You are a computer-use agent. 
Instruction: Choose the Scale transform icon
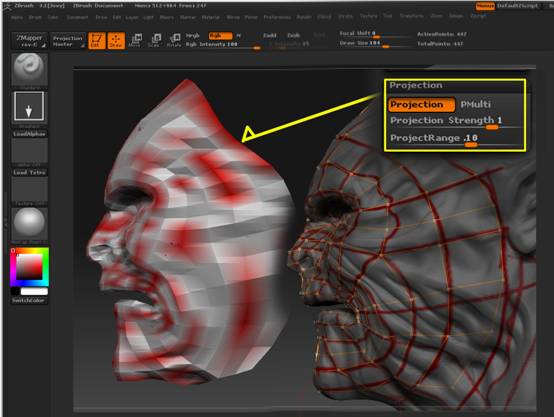tap(154, 40)
